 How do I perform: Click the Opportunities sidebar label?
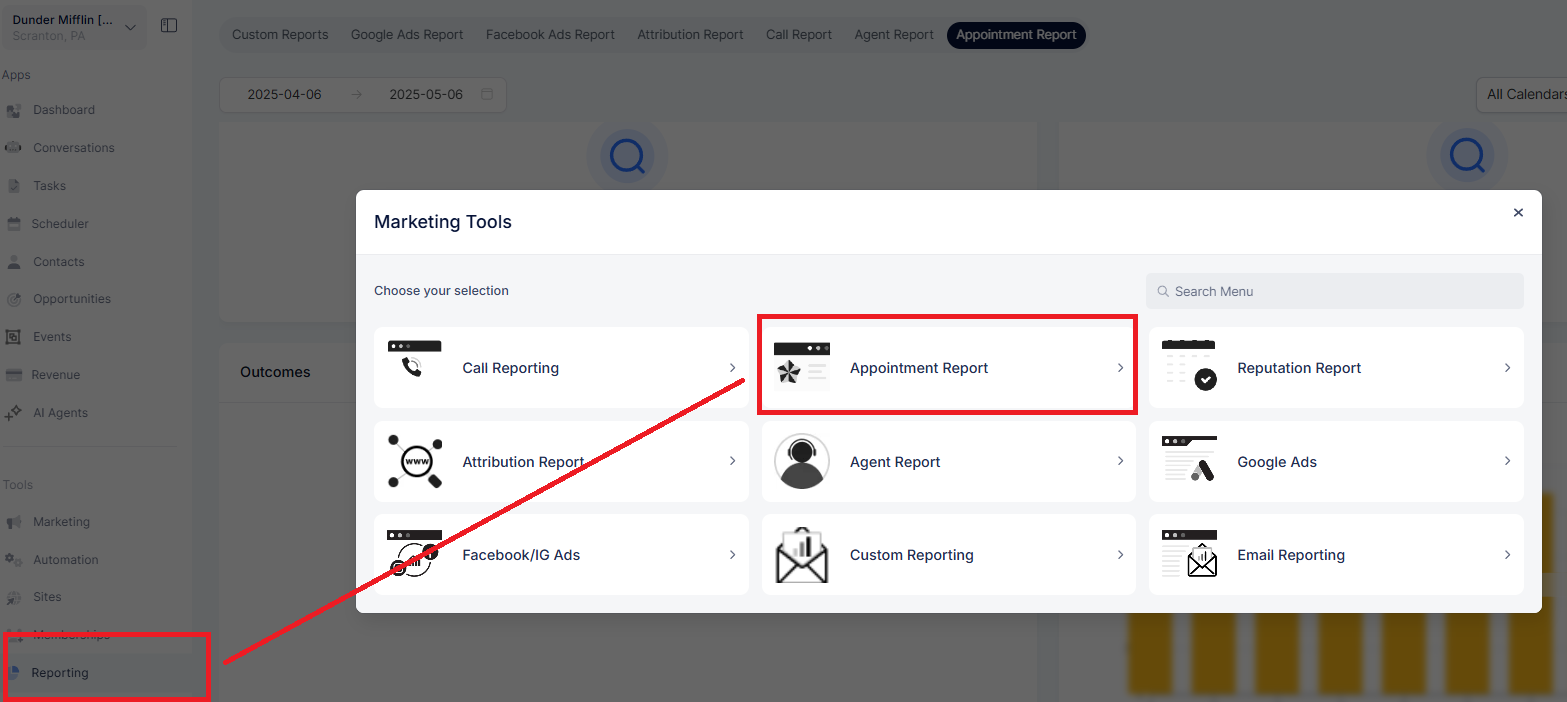72,299
